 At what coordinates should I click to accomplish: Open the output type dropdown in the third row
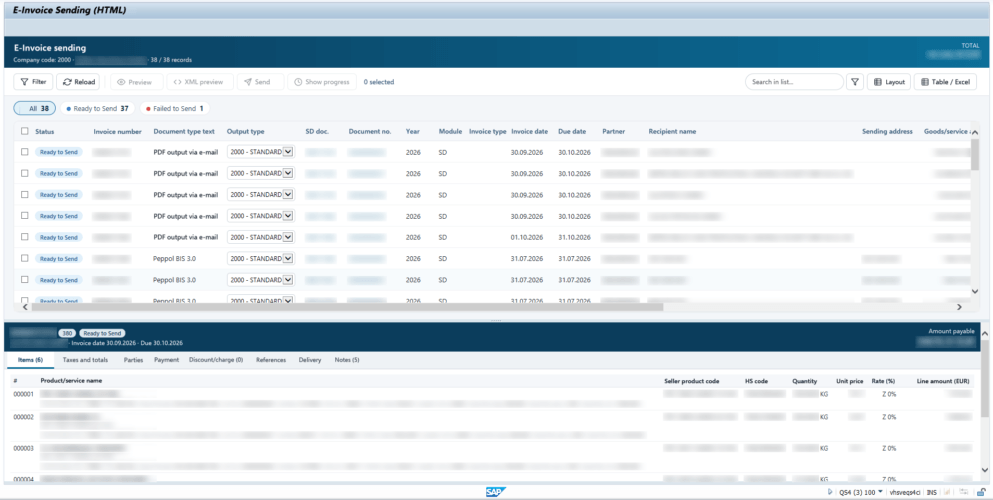(261, 194)
